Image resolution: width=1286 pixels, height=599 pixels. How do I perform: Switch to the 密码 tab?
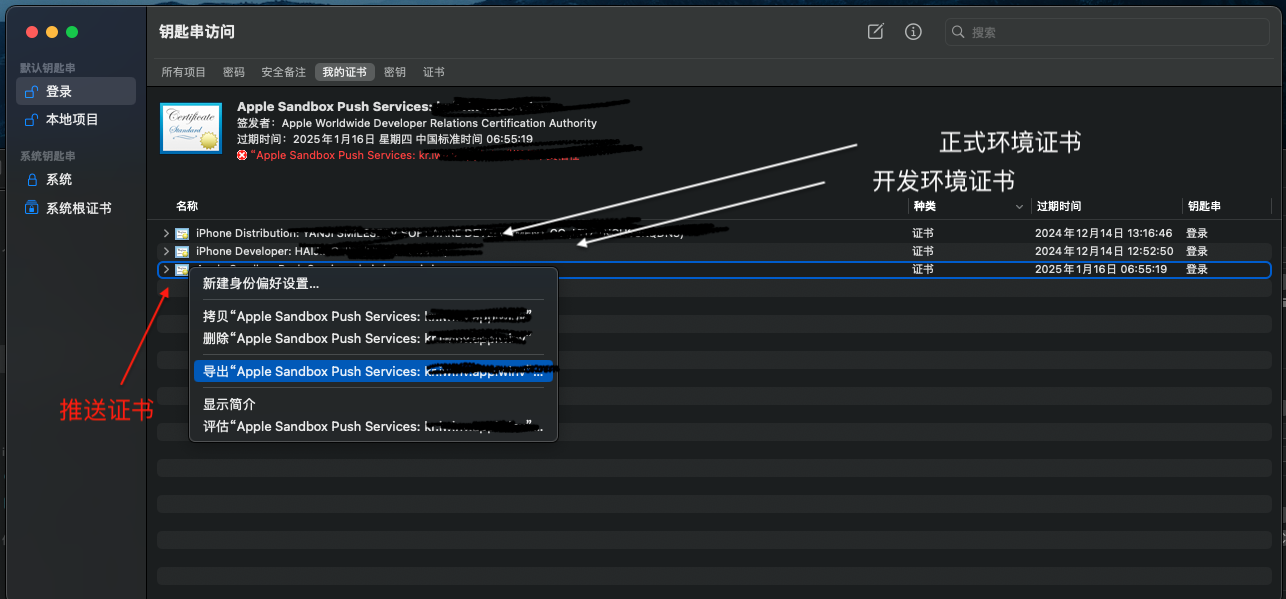(x=234, y=72)
